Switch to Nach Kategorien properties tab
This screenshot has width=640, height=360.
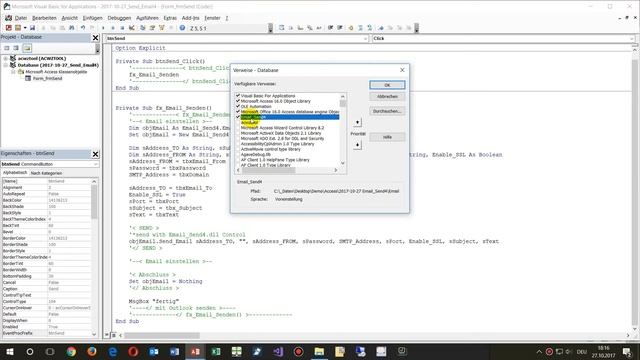coord(47,173)
